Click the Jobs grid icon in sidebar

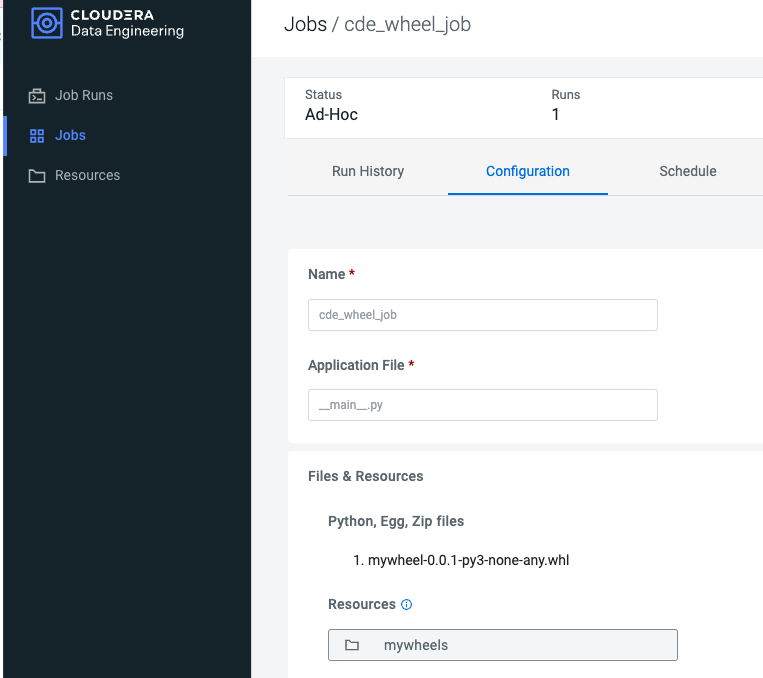[x=37, y=136]
